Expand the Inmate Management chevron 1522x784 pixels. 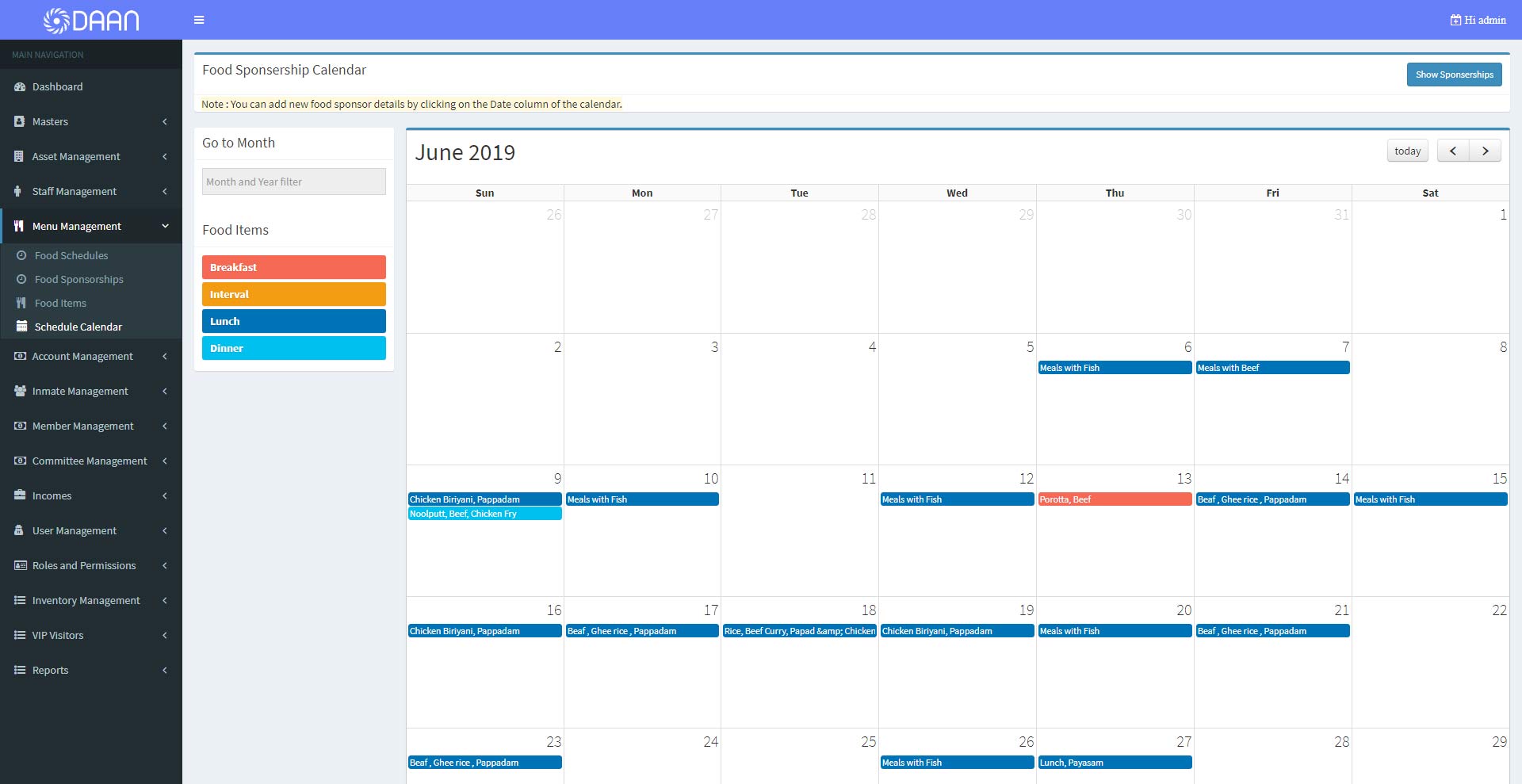tap(165, 391)
